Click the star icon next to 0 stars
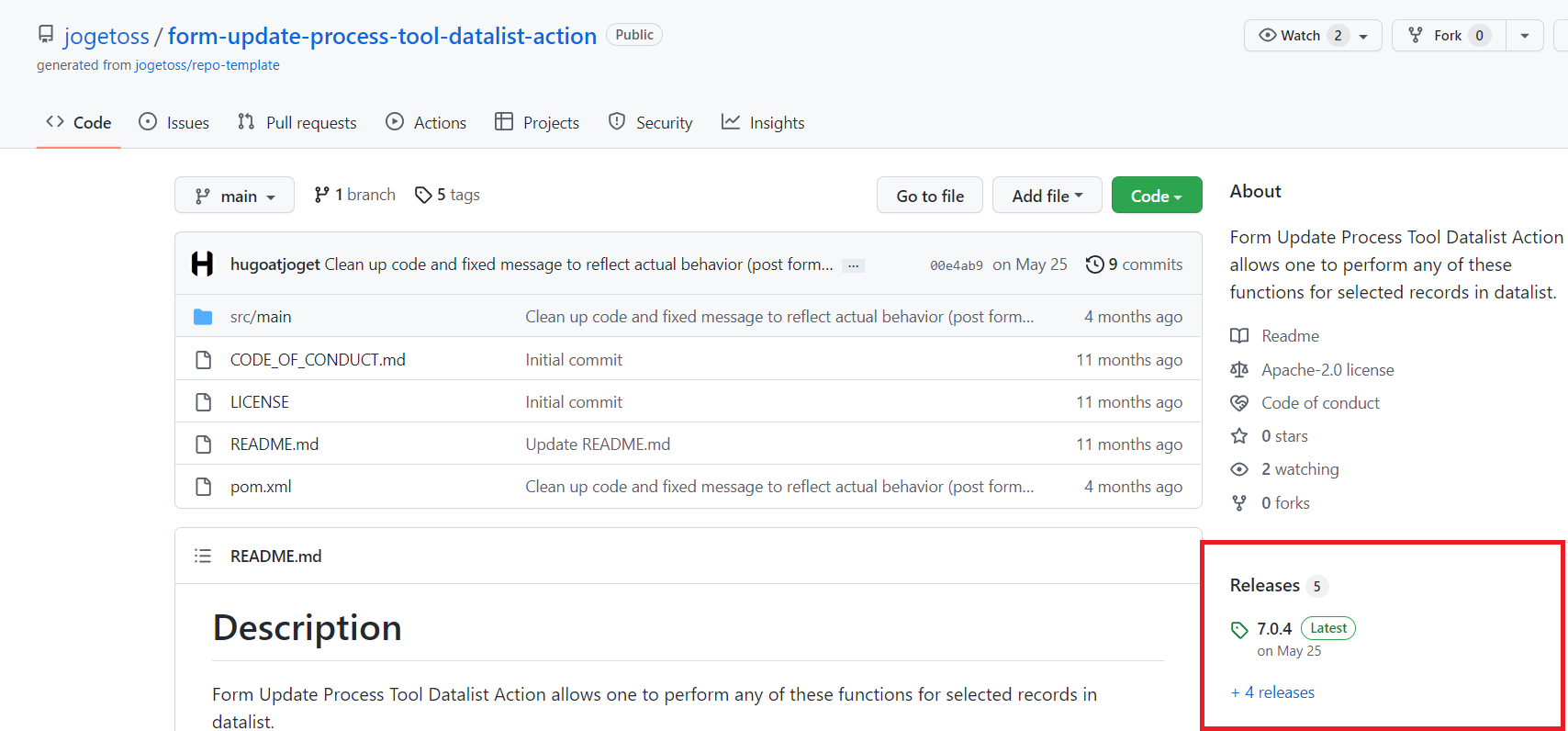The height and width of the screenshot is (731, 1568). 1239,436
